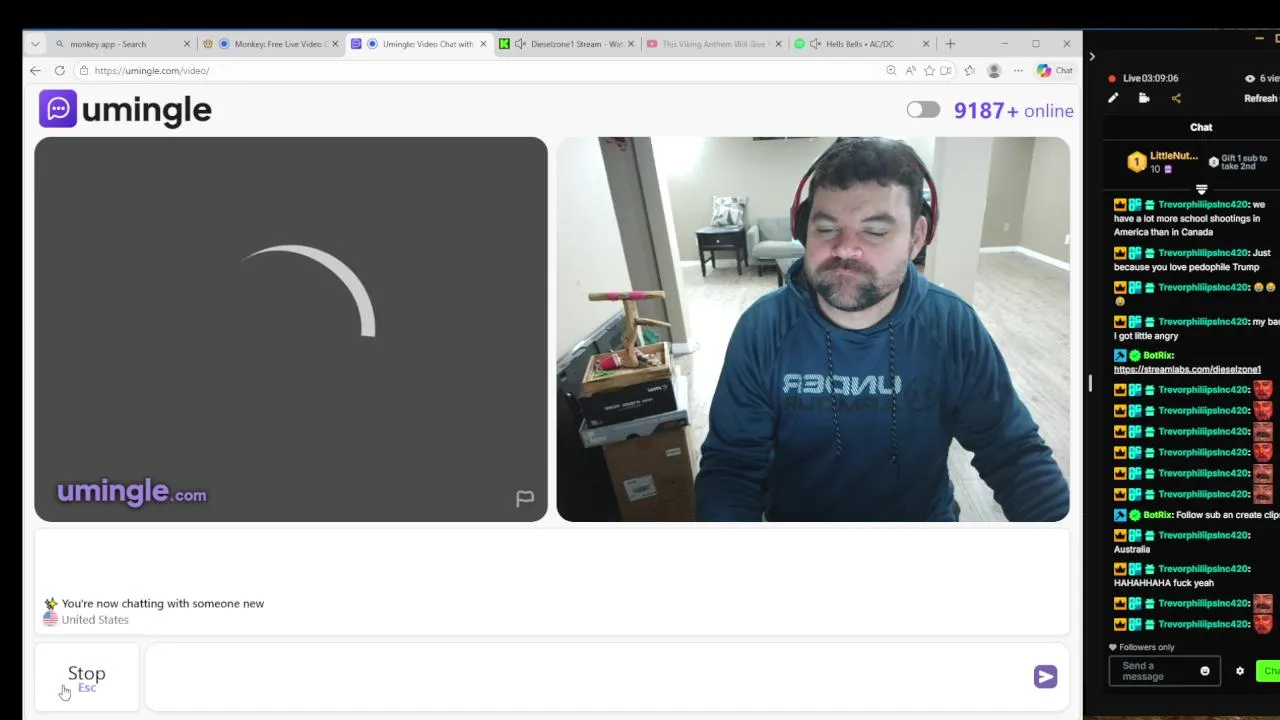
Task: Send the Umingle chat message with the purple arrow
Action: (1045, 677)
